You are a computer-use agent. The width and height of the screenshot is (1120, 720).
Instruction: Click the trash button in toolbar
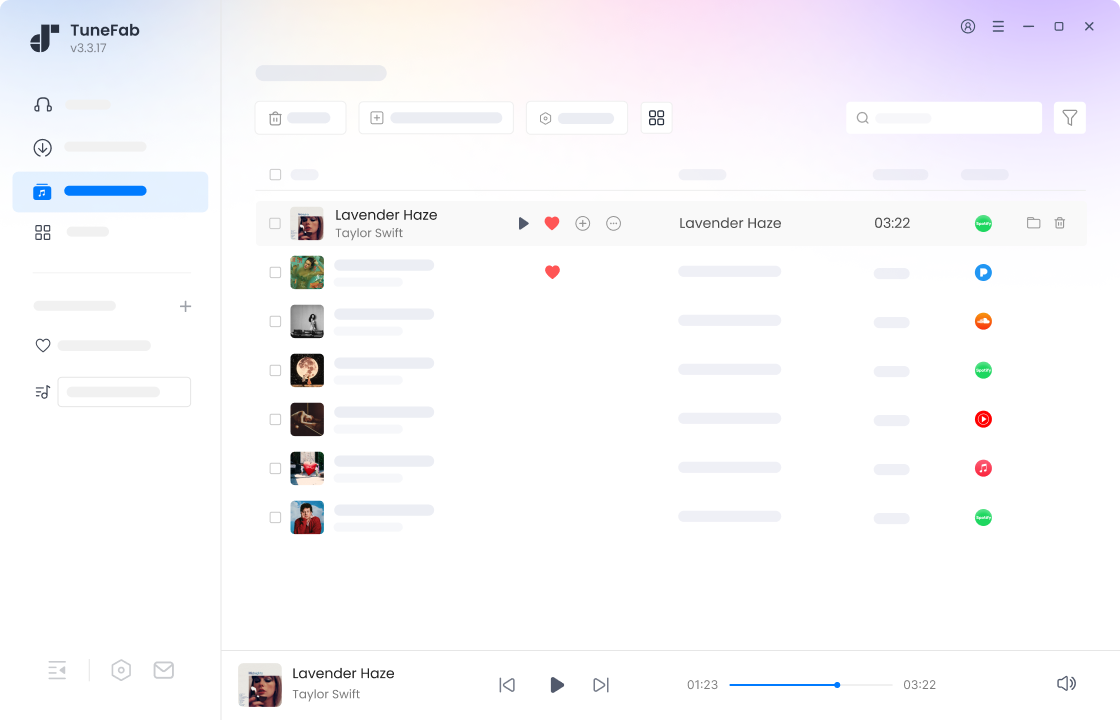pos(300,118)
